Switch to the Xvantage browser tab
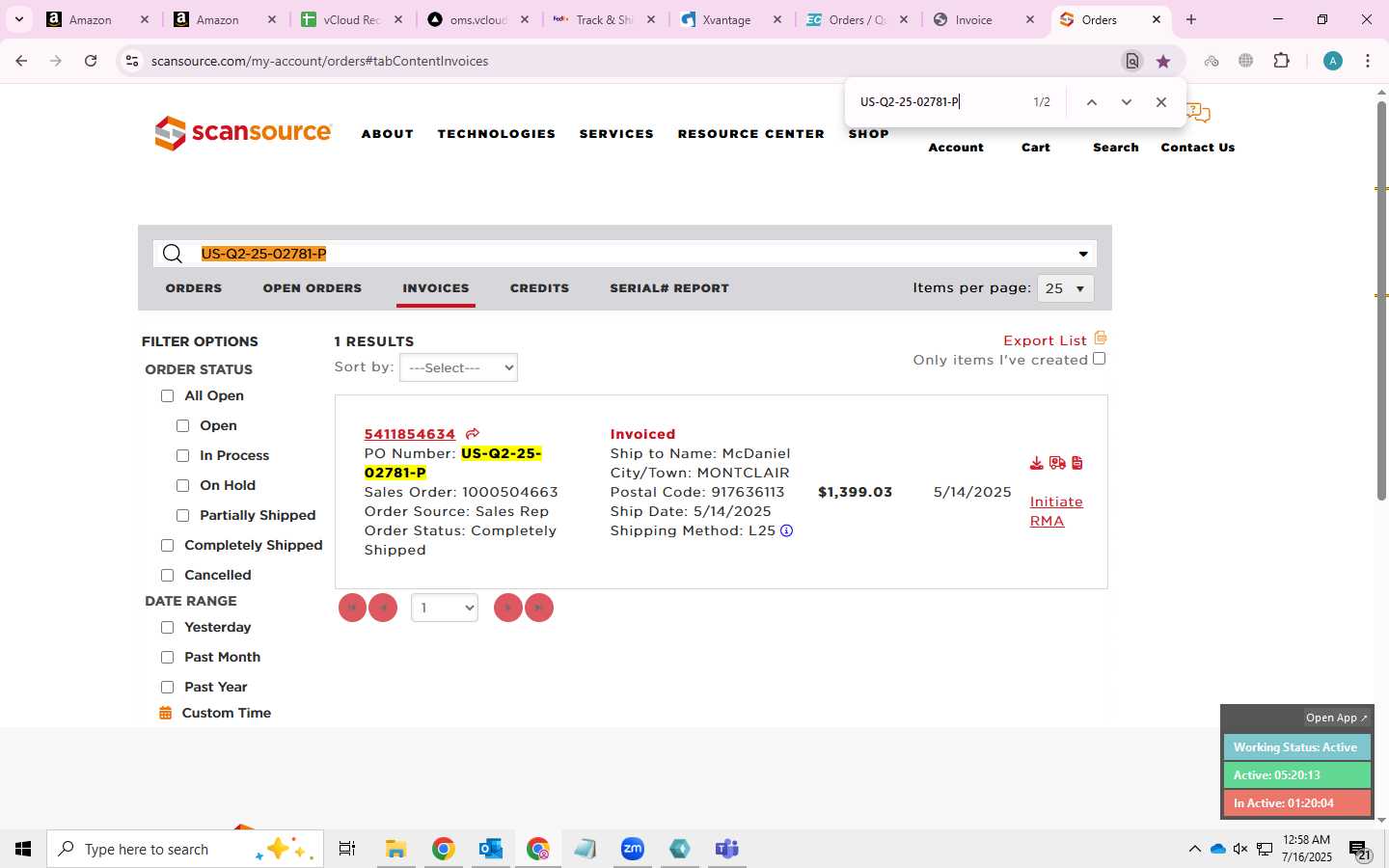Viewport: 1389px width, 868px height. [732, 19]
